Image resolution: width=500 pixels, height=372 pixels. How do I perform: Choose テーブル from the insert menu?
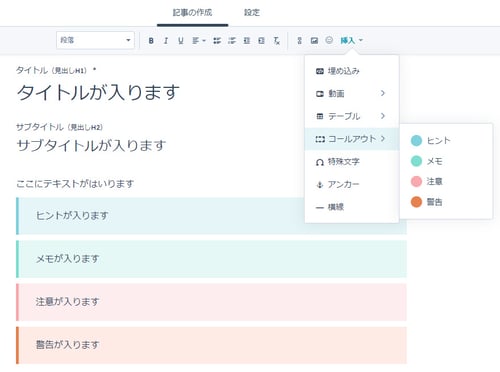[x=352, y=116]
